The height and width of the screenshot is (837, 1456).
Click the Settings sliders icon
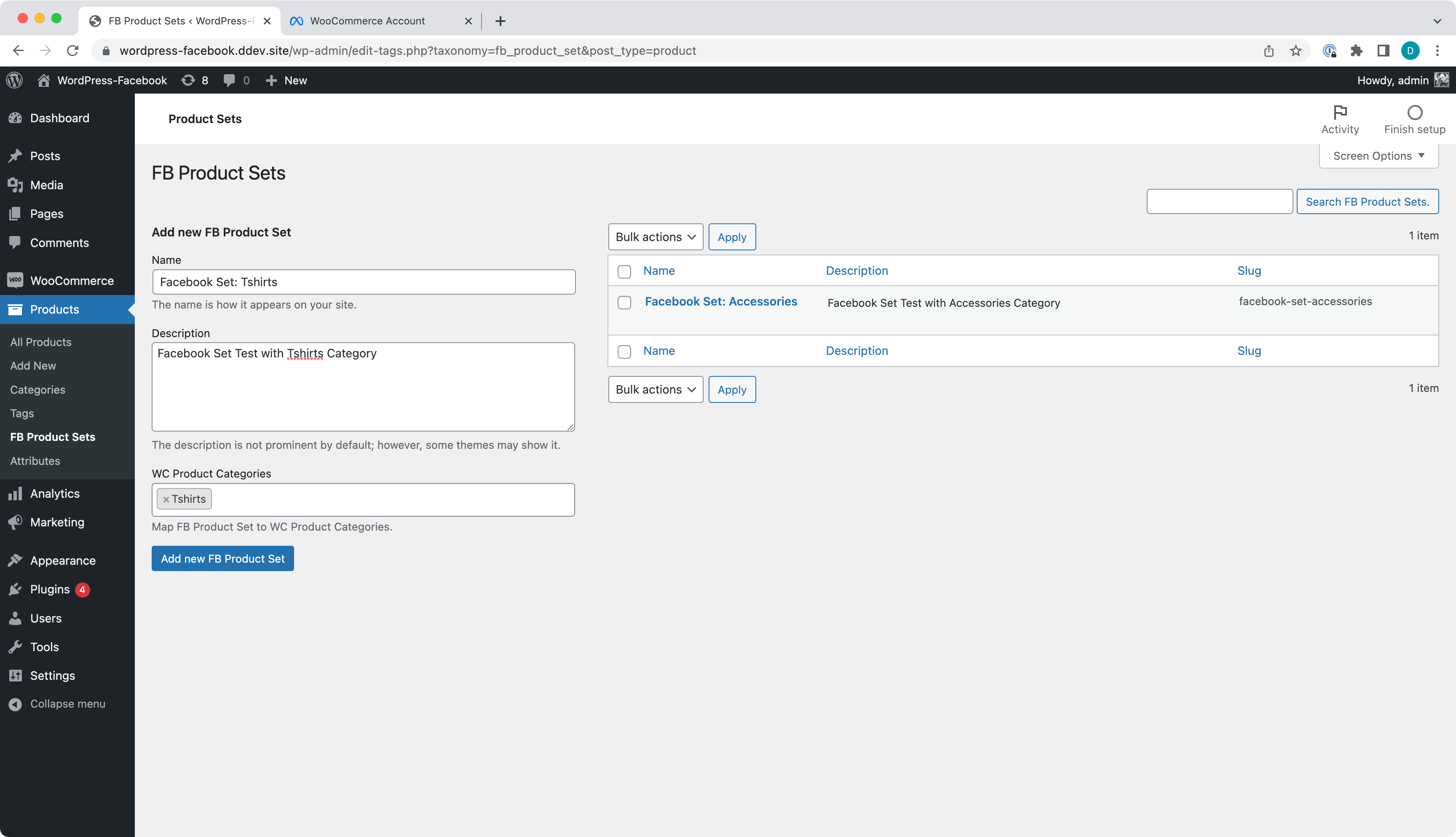click(x=16, y=676)
